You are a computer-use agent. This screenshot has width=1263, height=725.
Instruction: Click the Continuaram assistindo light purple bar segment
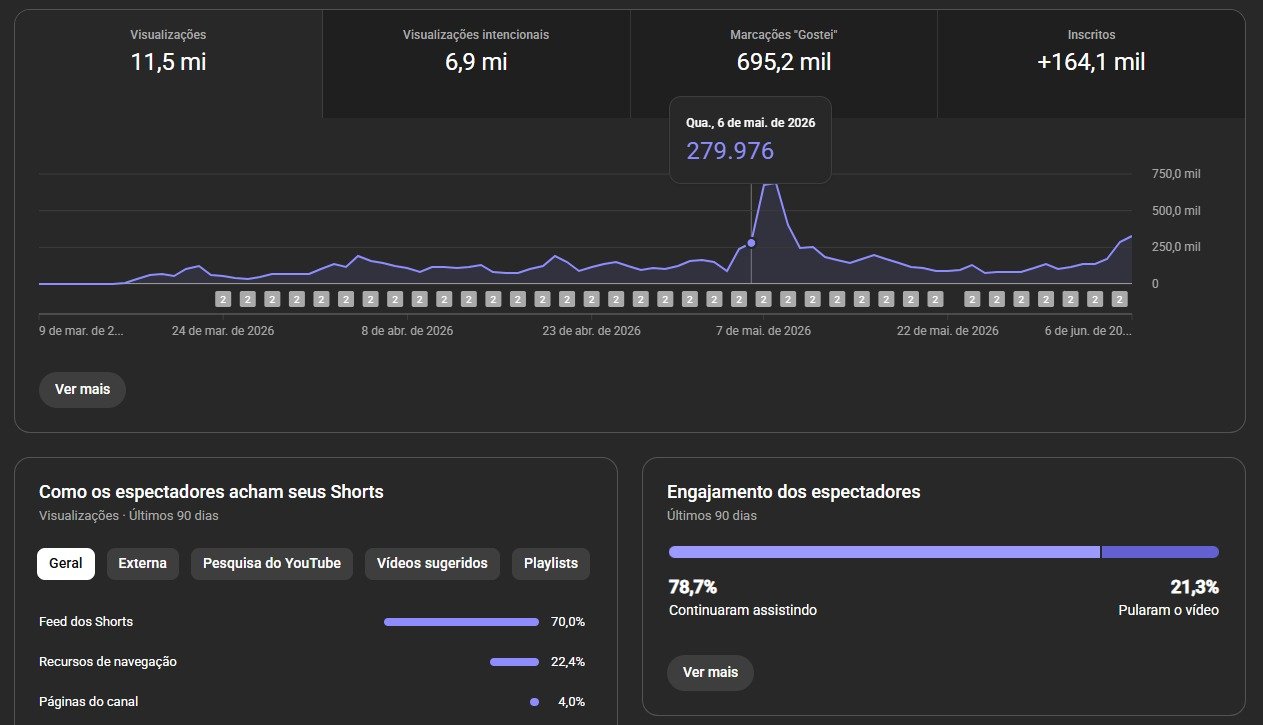click(884, 552)
